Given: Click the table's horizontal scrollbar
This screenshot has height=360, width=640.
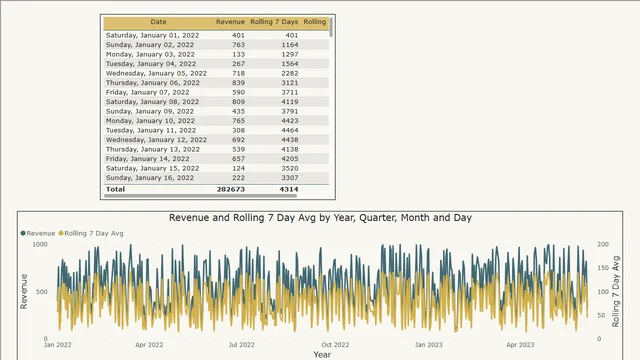Looking at the screenshot, I should (x=200, y=196).
